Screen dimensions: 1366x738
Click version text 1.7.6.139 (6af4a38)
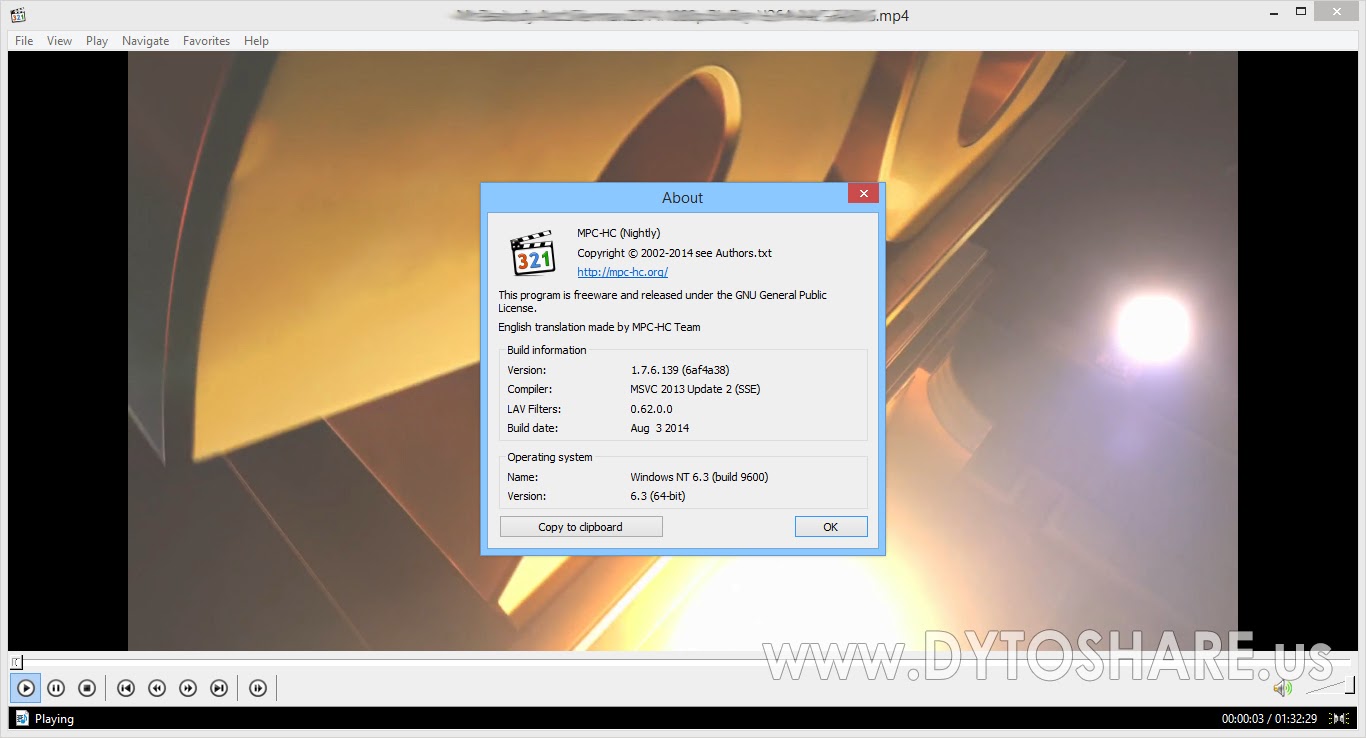pos(680,370)
